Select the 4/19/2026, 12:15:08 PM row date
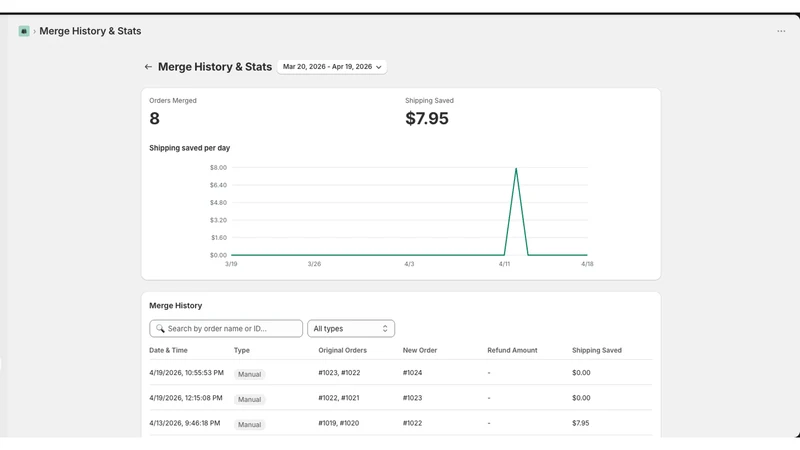Viewport: 800px width, 450px height. 186,398
